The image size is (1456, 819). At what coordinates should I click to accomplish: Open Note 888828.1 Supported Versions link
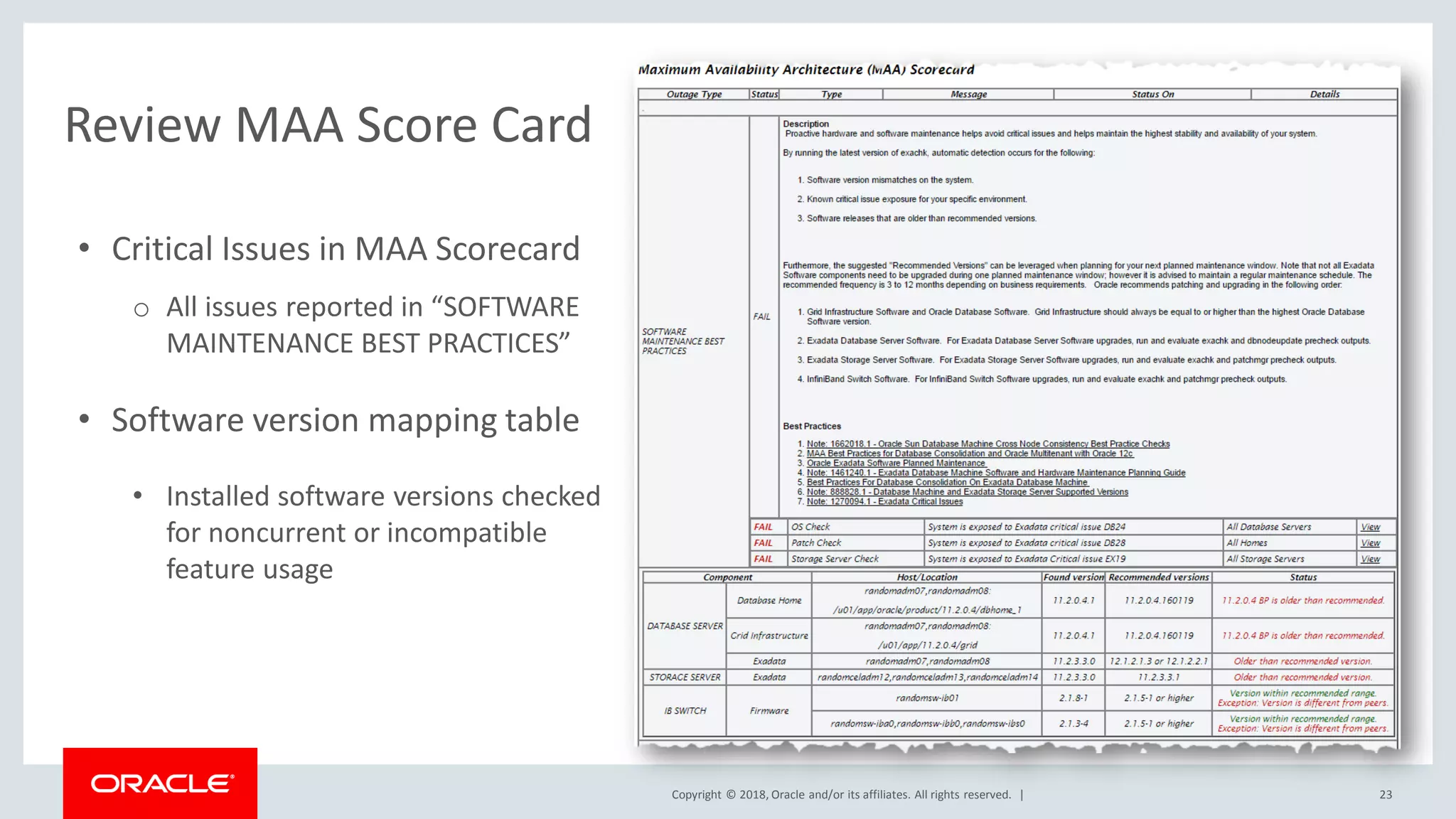point(968,492)
